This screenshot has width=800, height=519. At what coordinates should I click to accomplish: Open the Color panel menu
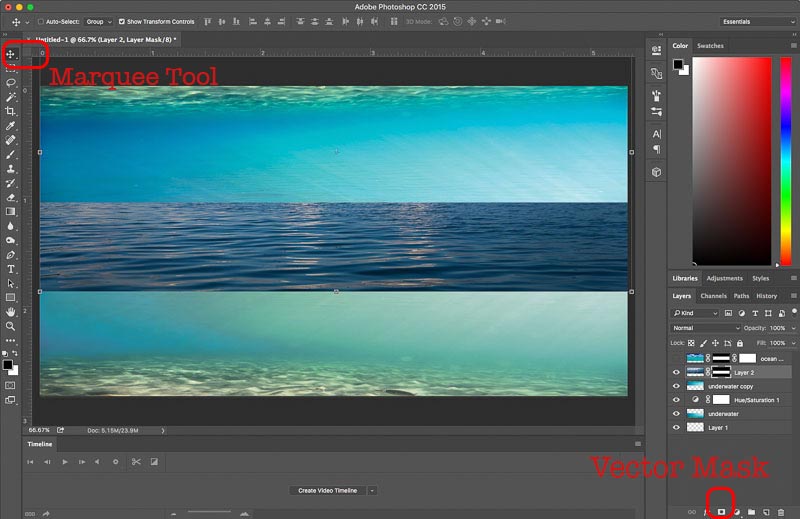point(794,45)
